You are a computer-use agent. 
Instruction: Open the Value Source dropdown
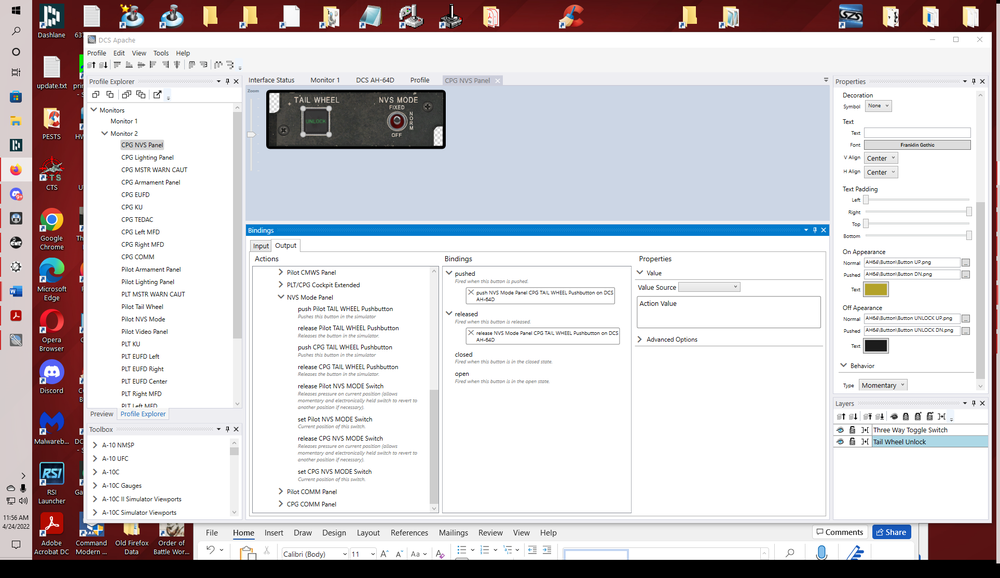[709, 287]
